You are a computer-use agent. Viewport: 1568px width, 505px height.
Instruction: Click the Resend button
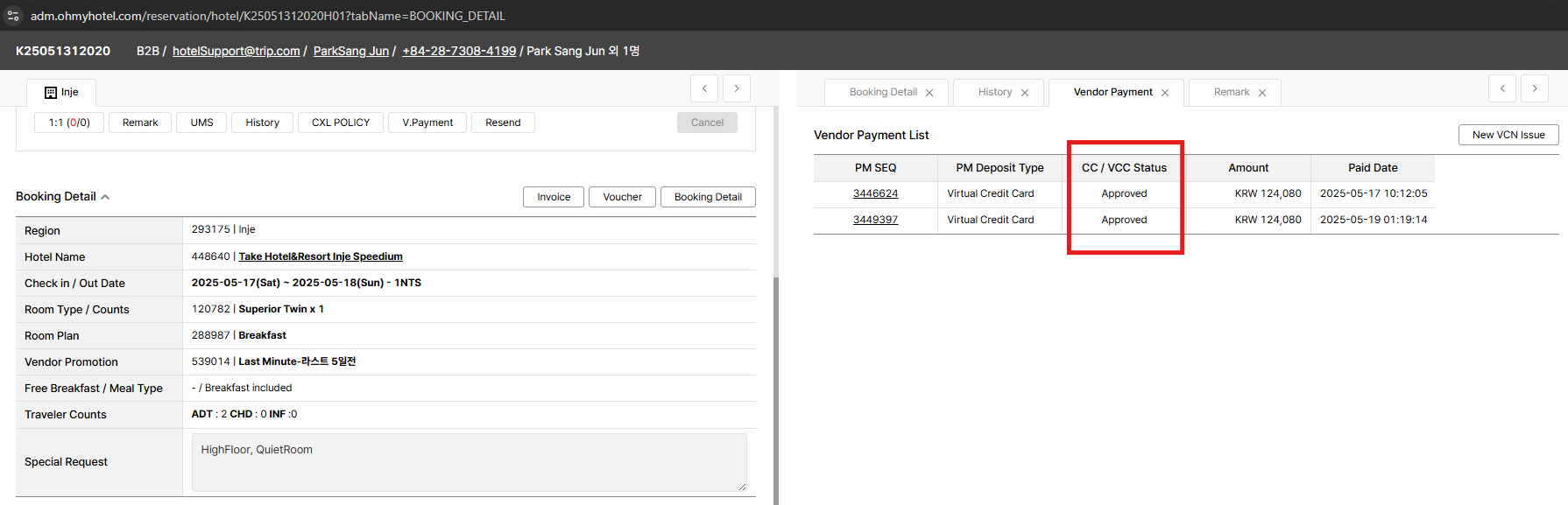pyautogui.click(x=503, y=123)
